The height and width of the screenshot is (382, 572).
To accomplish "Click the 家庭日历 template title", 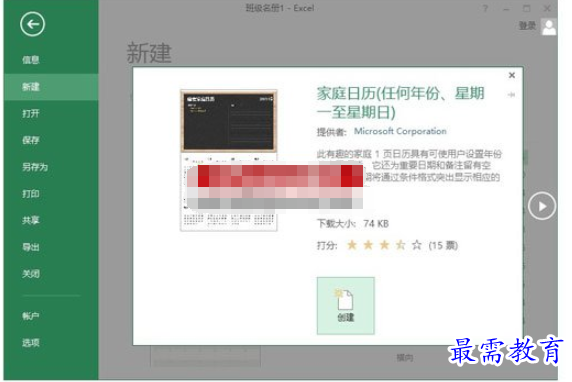I will point(401,103).
